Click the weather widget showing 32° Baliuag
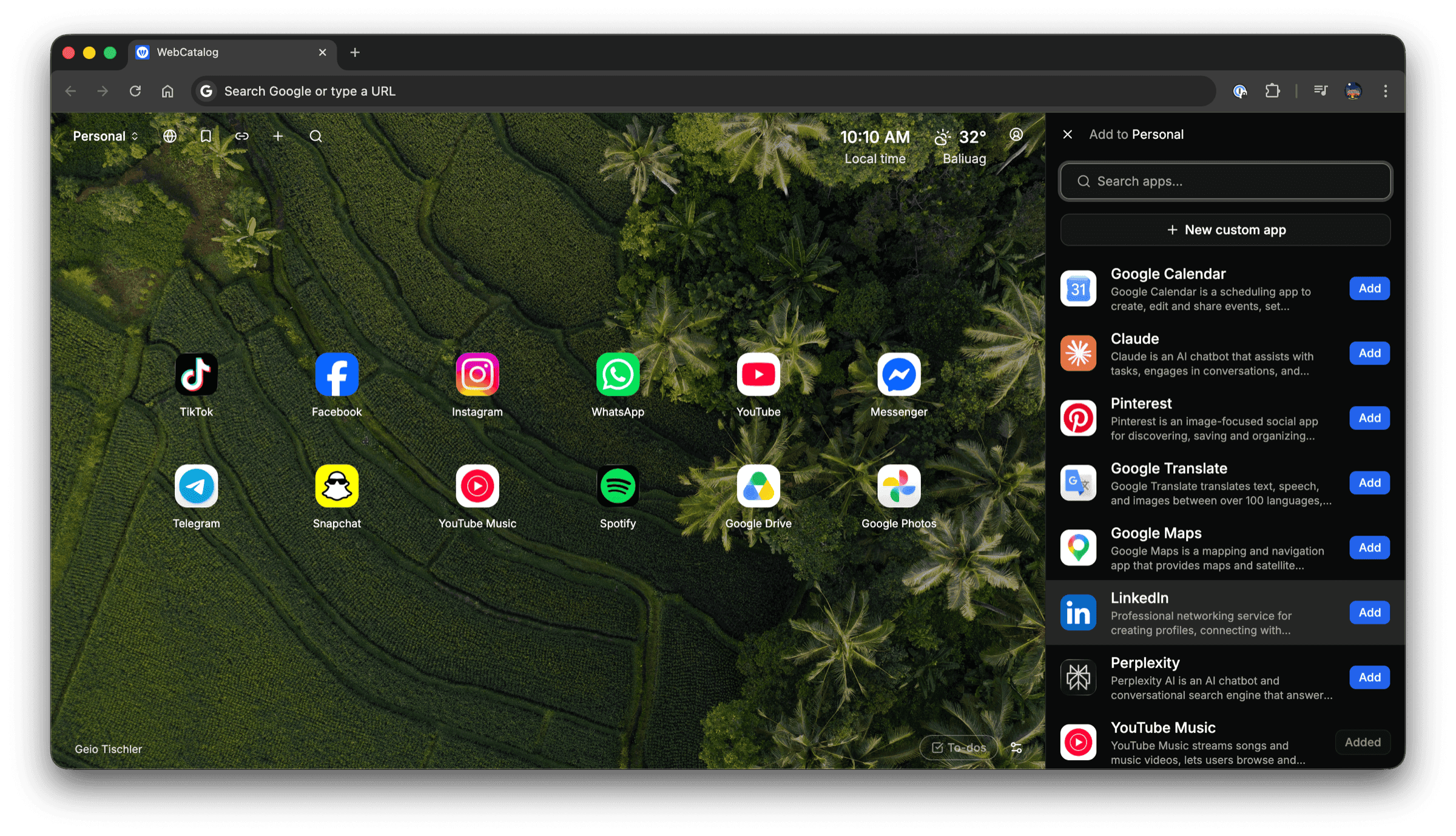Screen dimensions: 1456x836 (961, 147)
